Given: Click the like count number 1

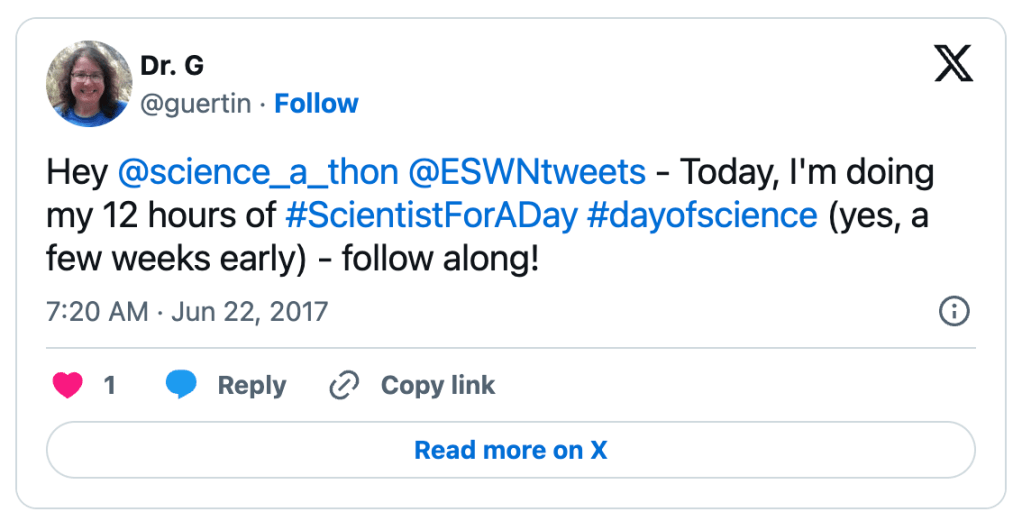Looking at the screenshot, I should click(110, 385).
